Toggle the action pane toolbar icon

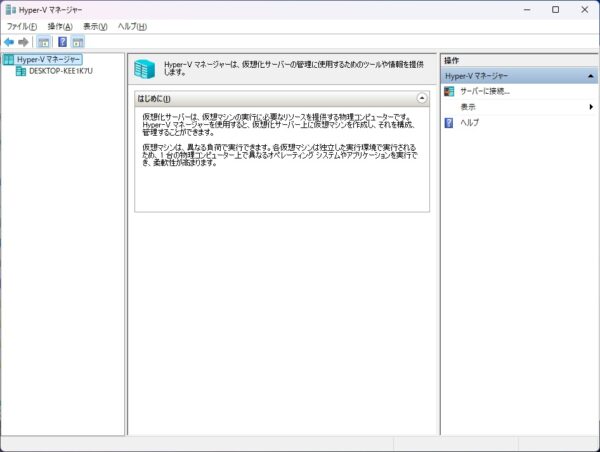click(x=78, y=42)
